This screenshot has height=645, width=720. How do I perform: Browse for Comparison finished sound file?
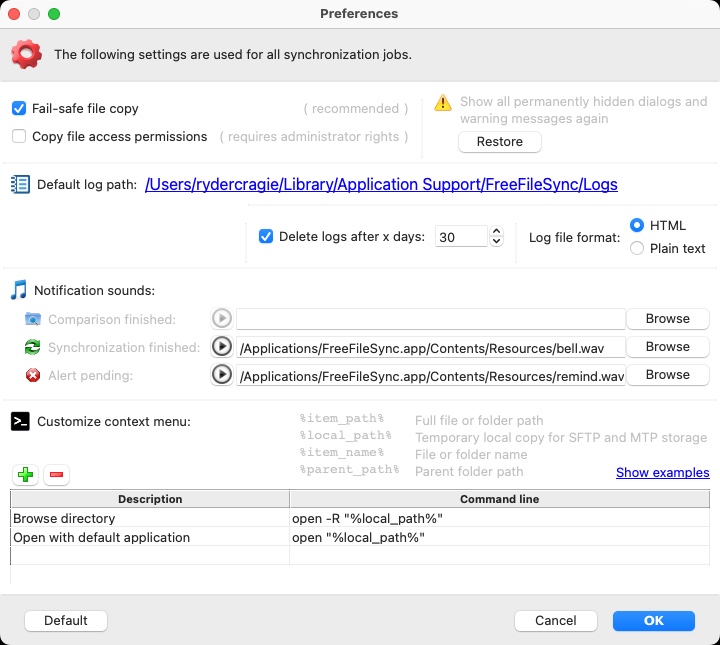pyautogui.click(x=668, y=319)
